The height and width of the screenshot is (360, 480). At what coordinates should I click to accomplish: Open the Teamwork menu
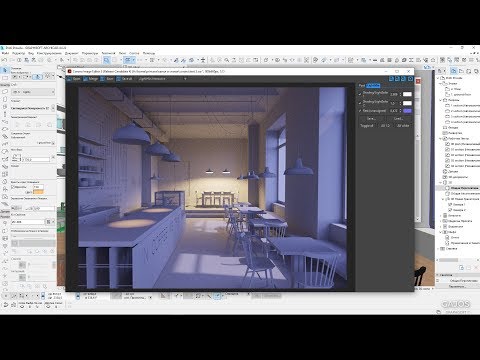pos(108,53)
